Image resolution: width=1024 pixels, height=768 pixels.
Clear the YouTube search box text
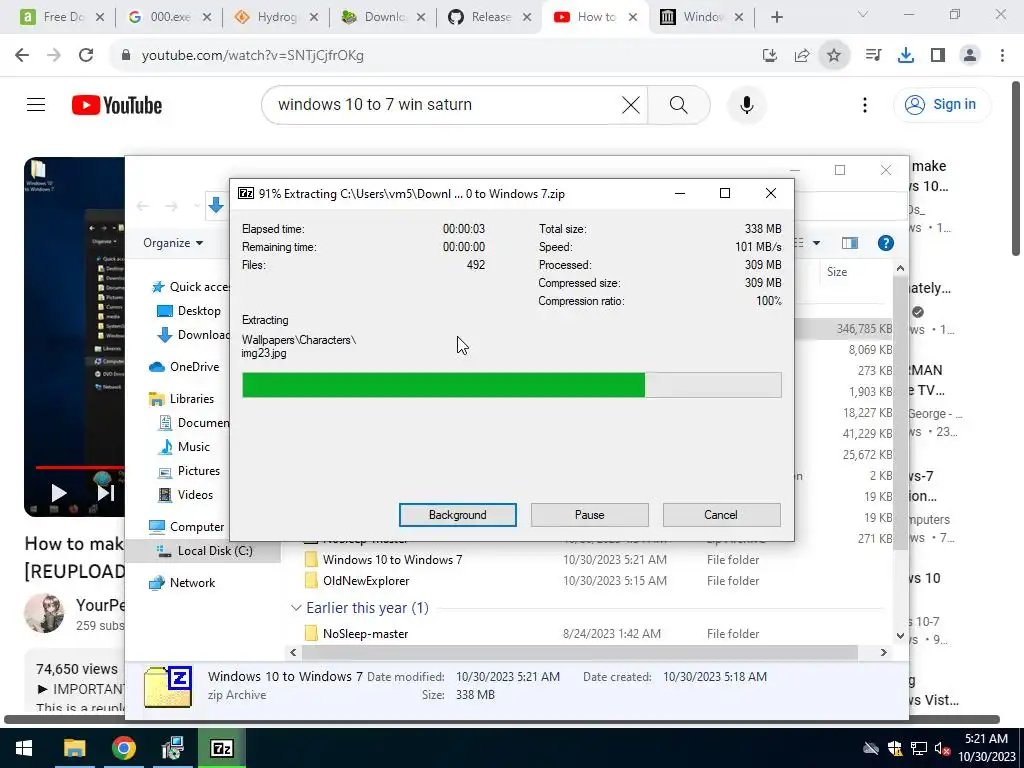(x=630, y=104)
